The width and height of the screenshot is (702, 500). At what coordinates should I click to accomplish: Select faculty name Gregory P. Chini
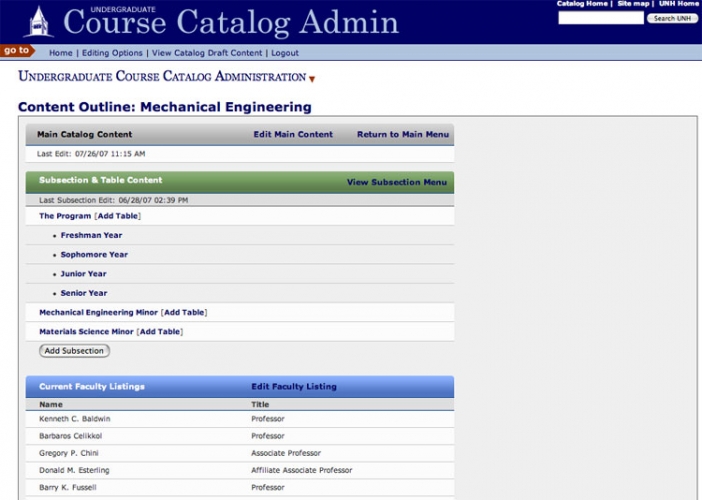click(x=68, y=453)
